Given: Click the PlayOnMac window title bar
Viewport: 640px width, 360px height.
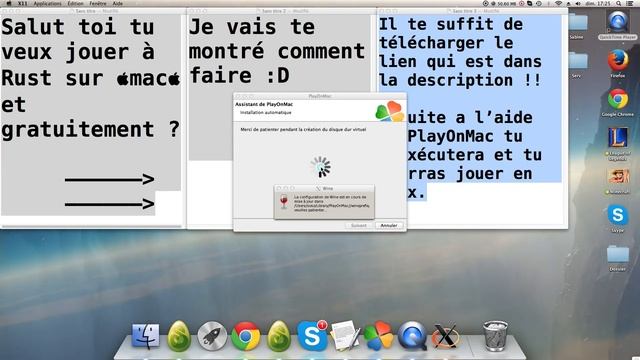Looking at the screenshot, I should tap(320, 96).
